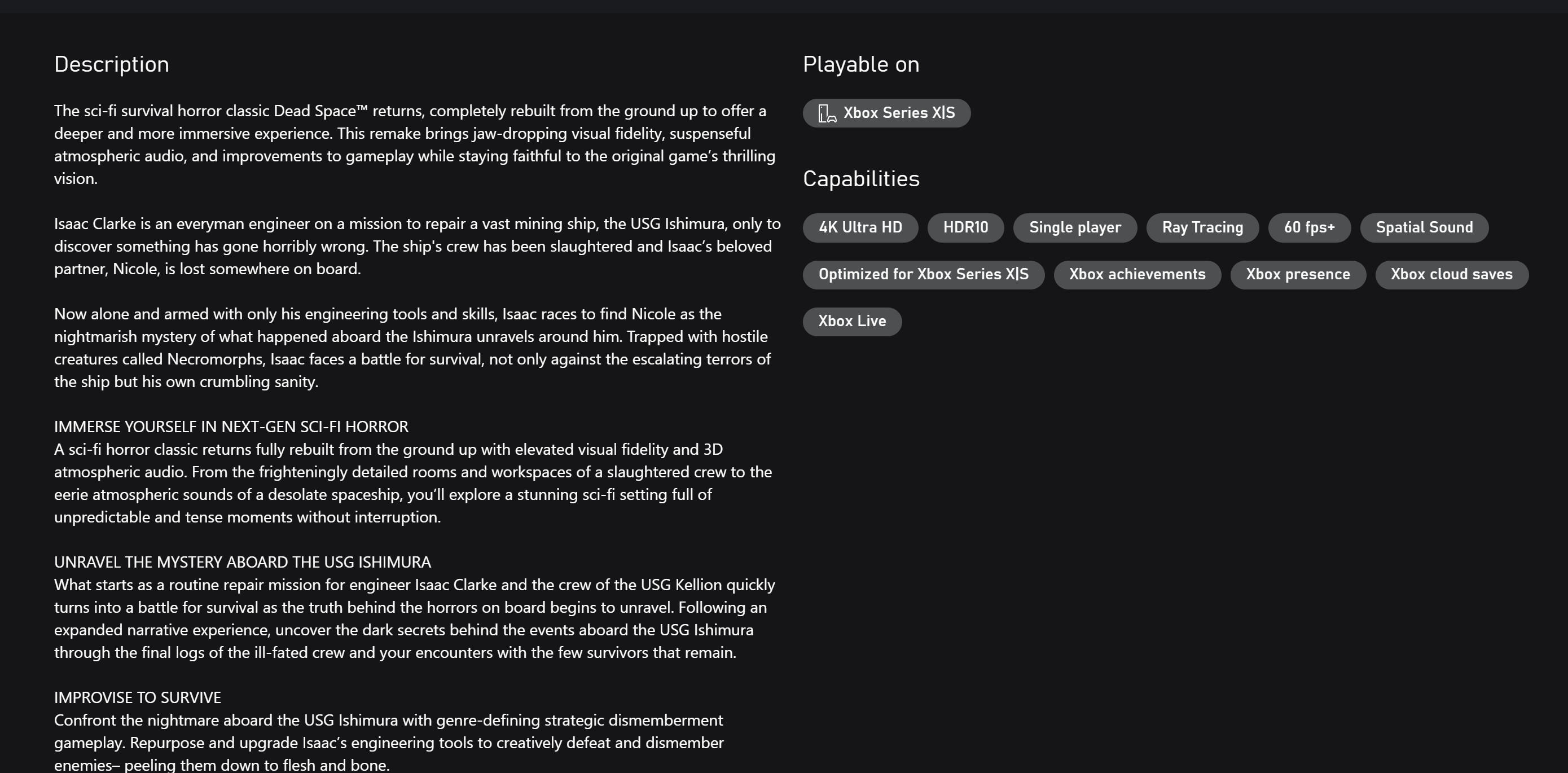Viewport: 1568px width, 773px height.
Task: Select the HDR10 capability tag
Action: [x=965, y=227]
